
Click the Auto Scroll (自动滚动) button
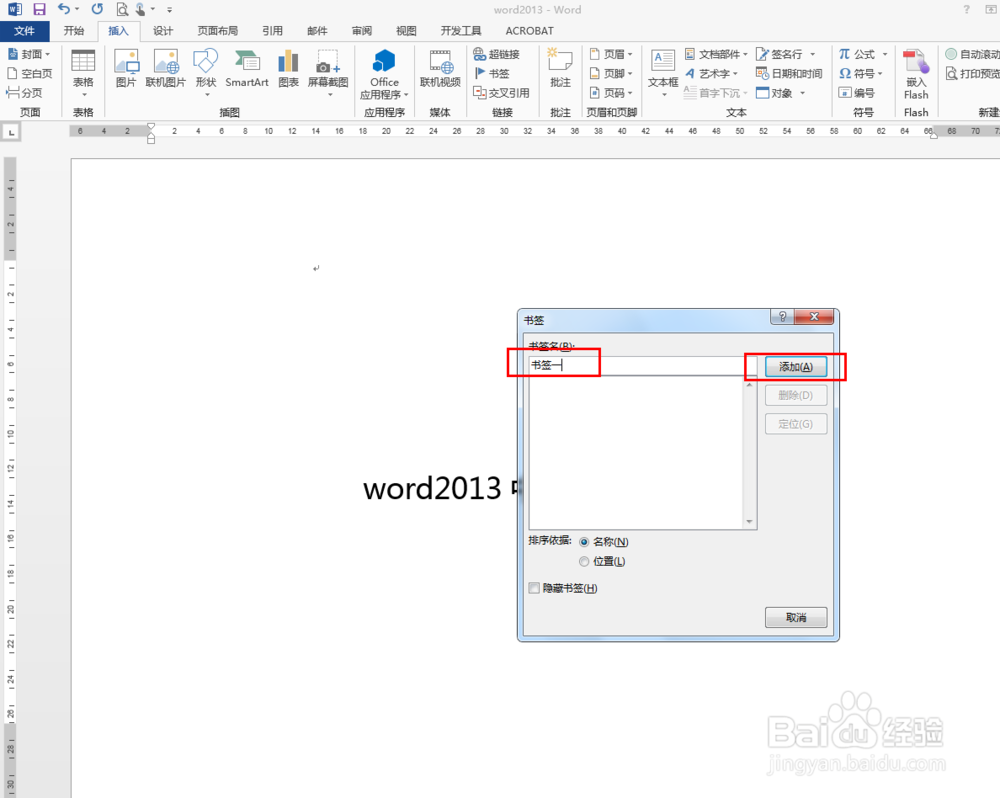[x=972, y=54]
